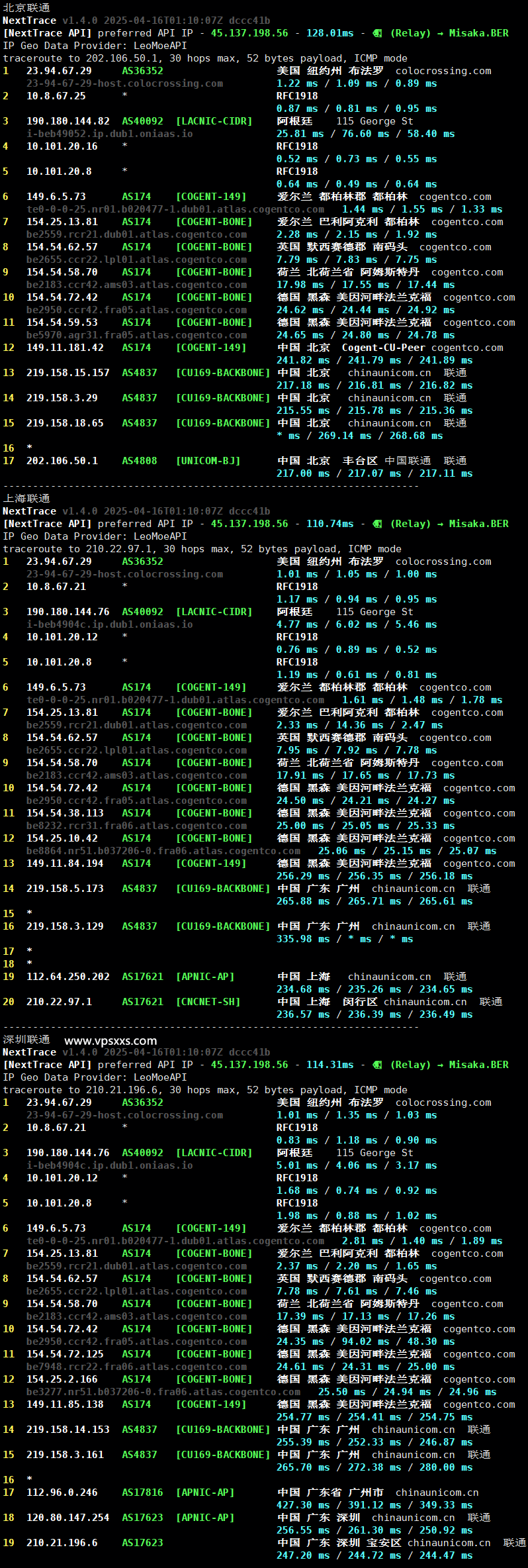Click hop IP 154.54.72.125
Viewport: 528px width, 1568px height.
65,1354
